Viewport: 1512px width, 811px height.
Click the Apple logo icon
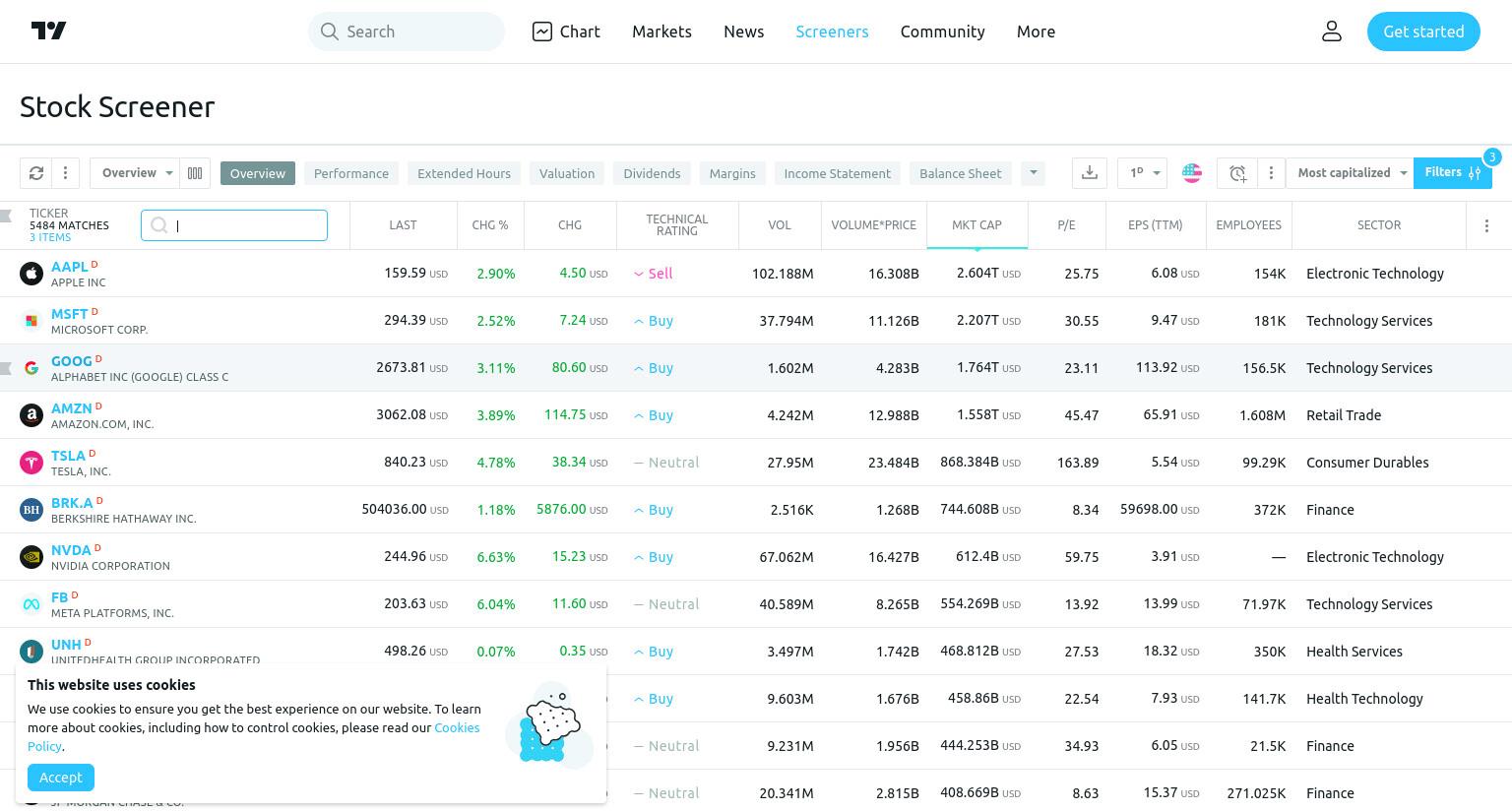(31, 274)
